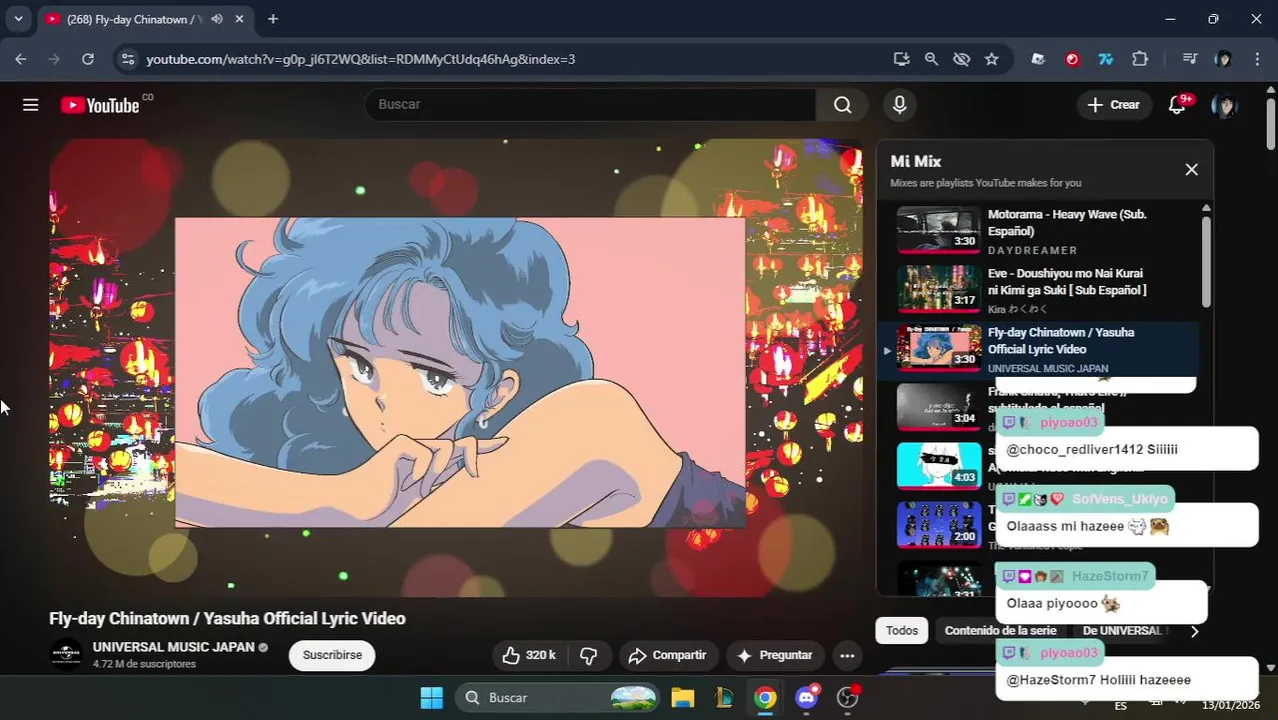Click Chrome icon in the taskbar

point(765,697)
